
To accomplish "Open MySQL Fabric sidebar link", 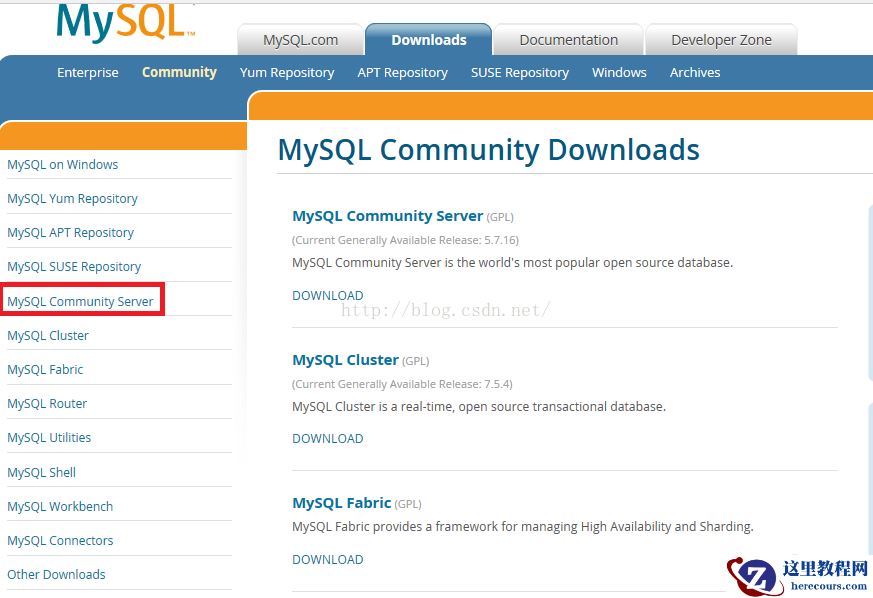I will (45, 370).
